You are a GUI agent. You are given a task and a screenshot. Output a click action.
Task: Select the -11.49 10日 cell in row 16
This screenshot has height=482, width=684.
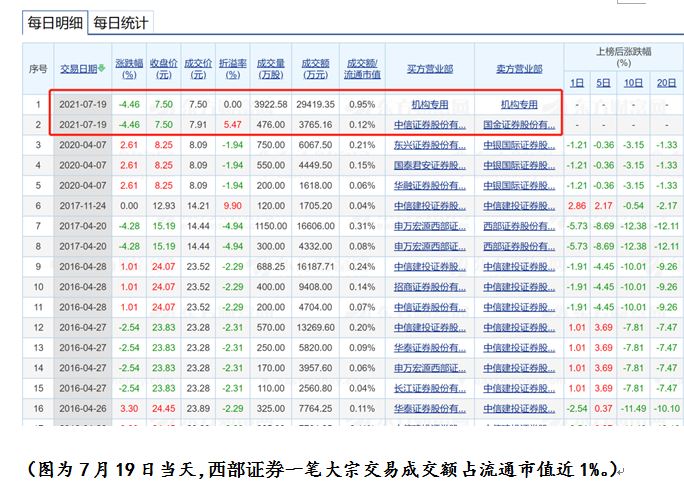633,409
